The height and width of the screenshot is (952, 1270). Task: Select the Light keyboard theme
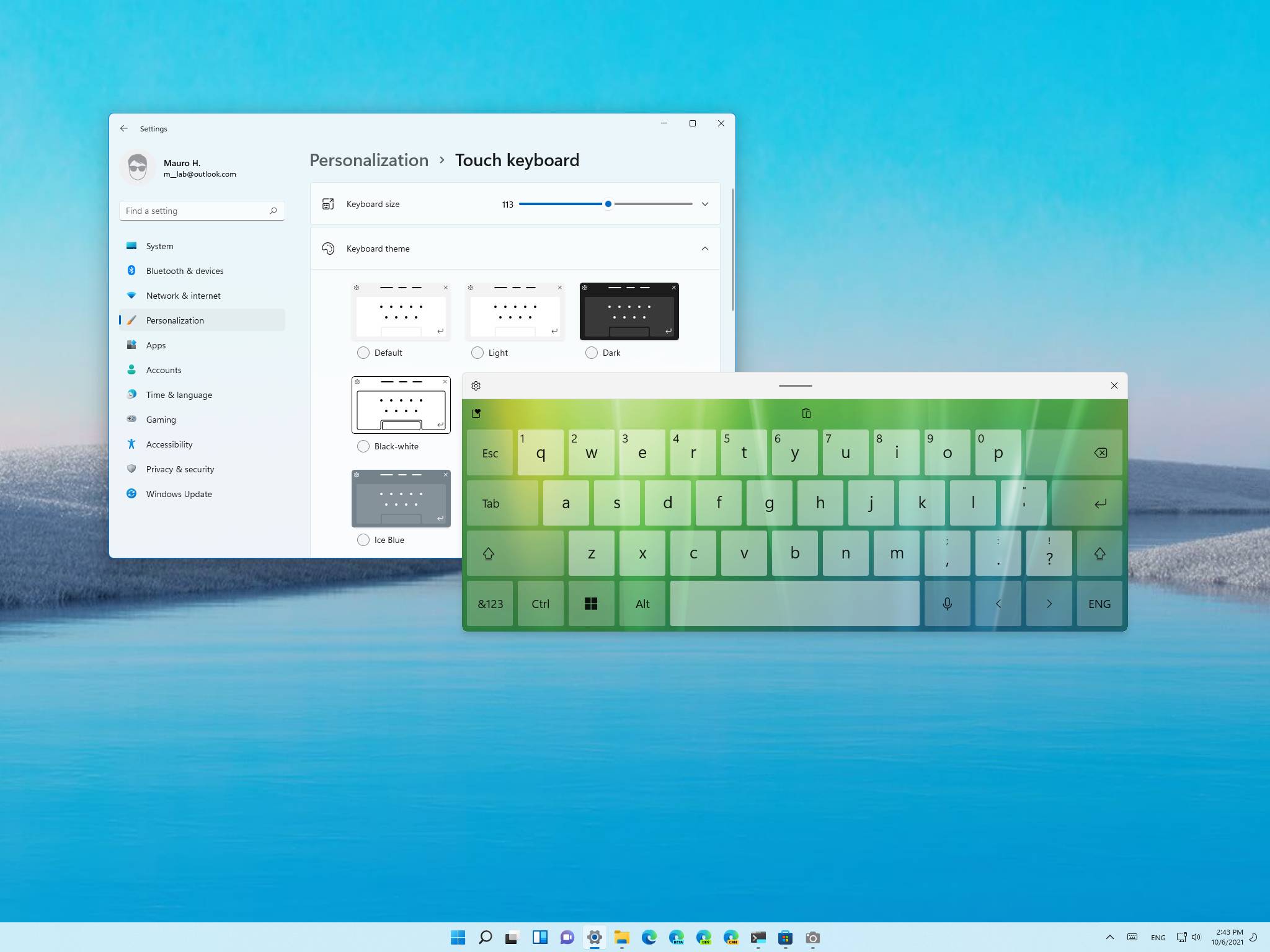coord(477,352)
